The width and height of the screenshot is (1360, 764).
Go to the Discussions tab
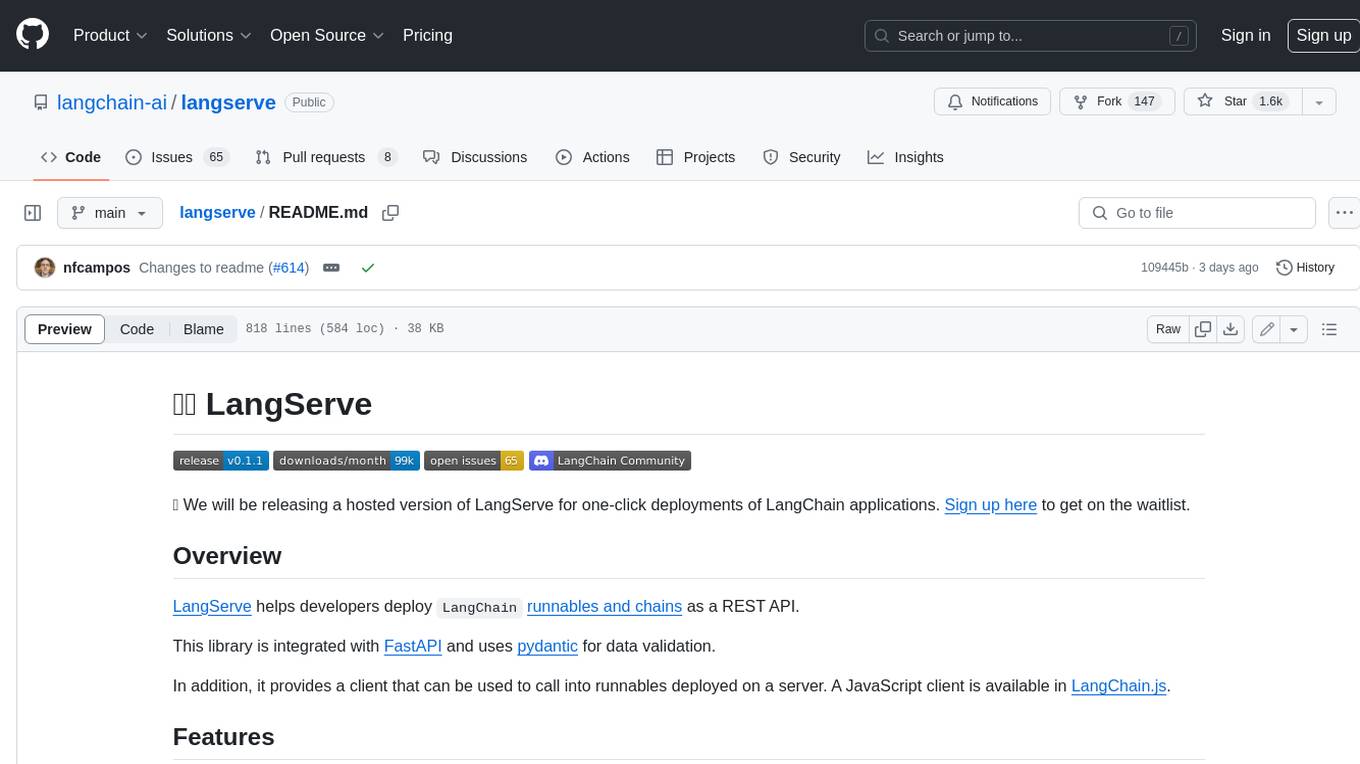[475, 157]
